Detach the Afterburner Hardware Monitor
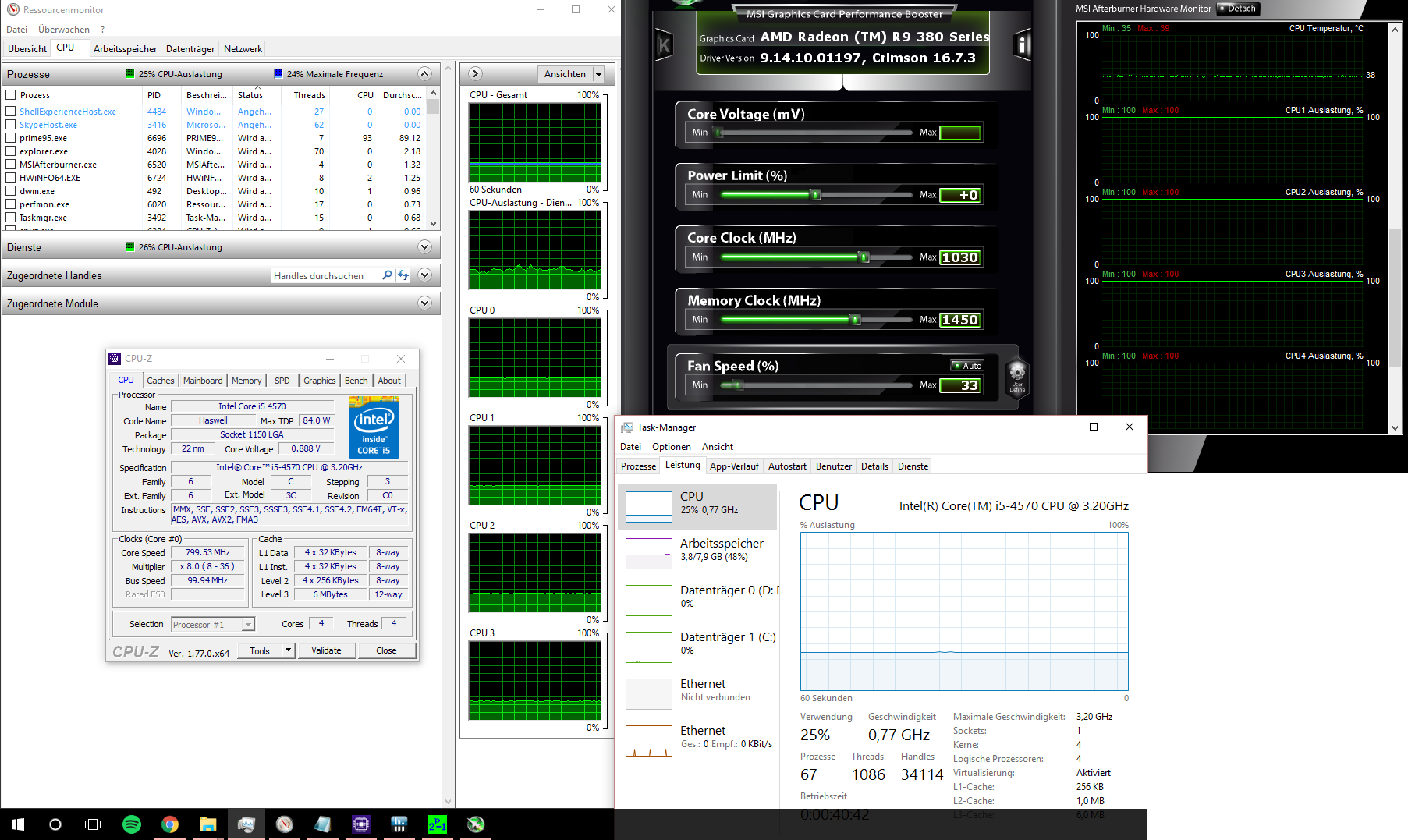 click(1238, 9)
